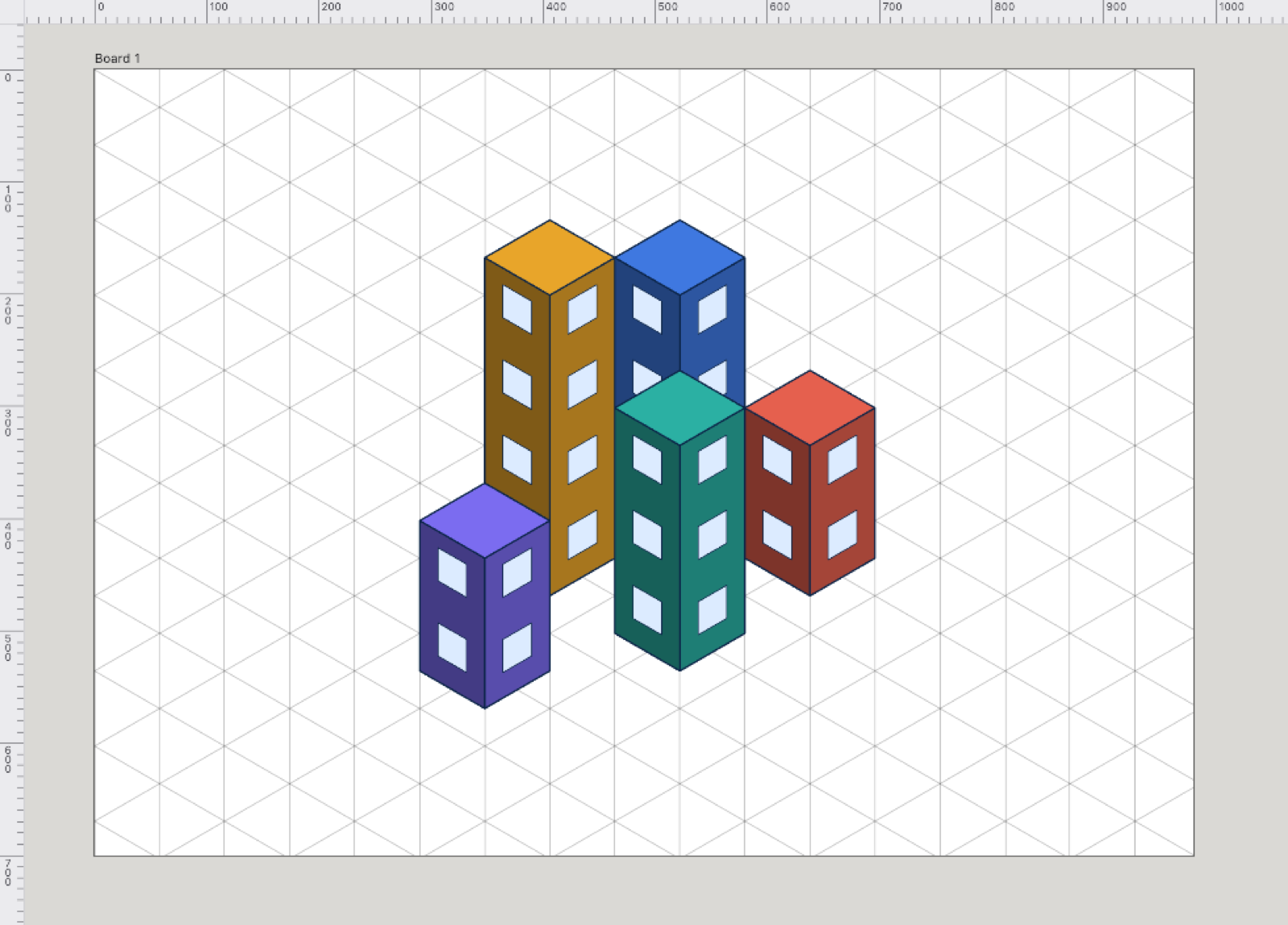
Task: Select the purple tower's roof face
Action: pyautogui.click(x=485, y=521)
